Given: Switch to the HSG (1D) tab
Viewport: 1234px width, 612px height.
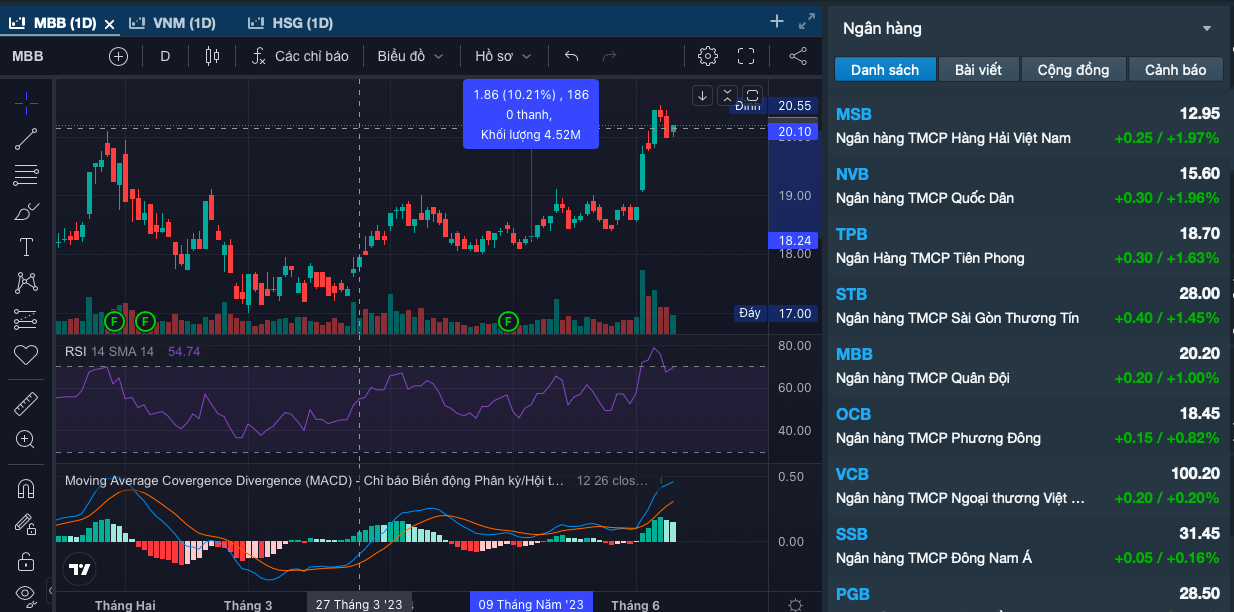Looking at the screenshot, I should [x=292, y=23].
